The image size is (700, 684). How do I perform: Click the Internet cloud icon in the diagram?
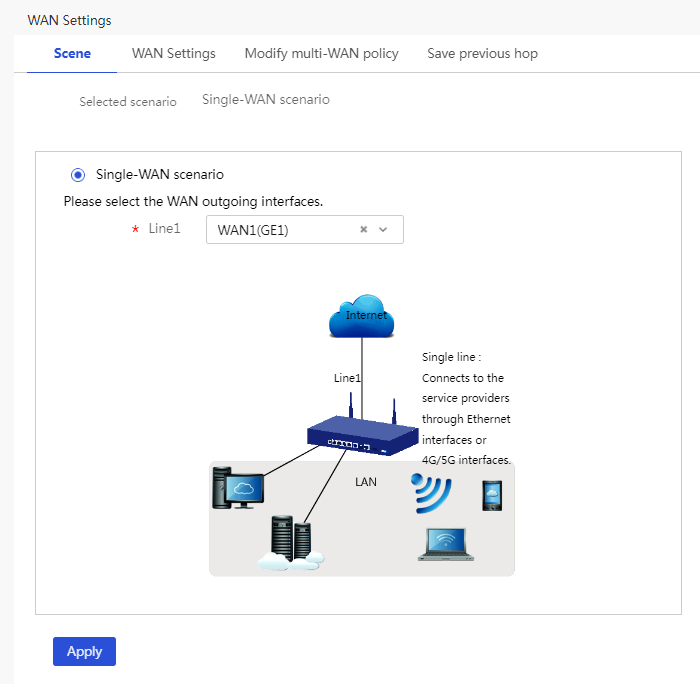click(x=362, y=316)
